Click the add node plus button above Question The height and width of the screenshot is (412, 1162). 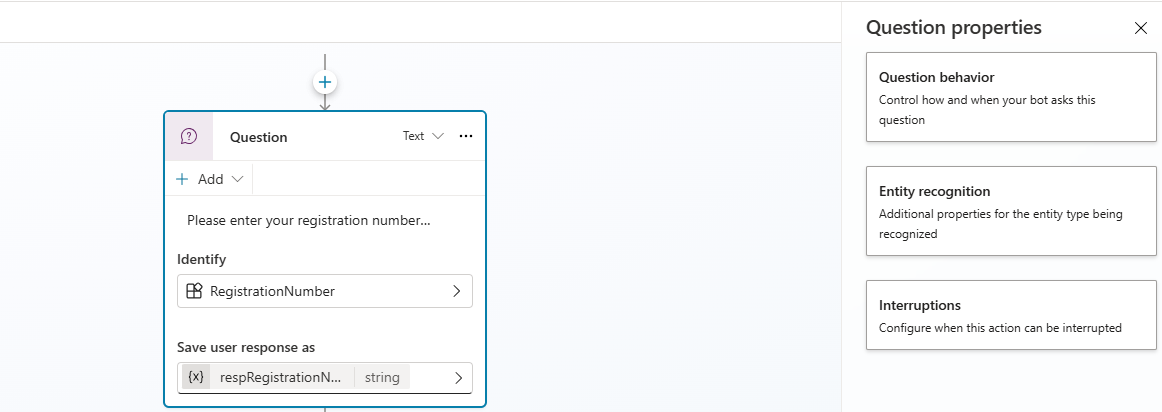[x=325, y=82]
